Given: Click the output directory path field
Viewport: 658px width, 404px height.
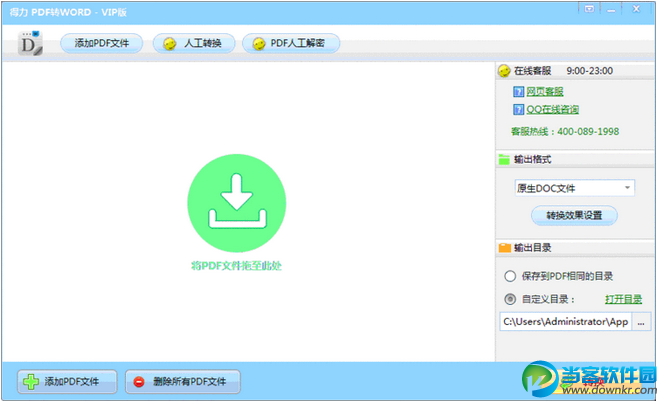Looking at the screenshot, I should coord(565,322).
